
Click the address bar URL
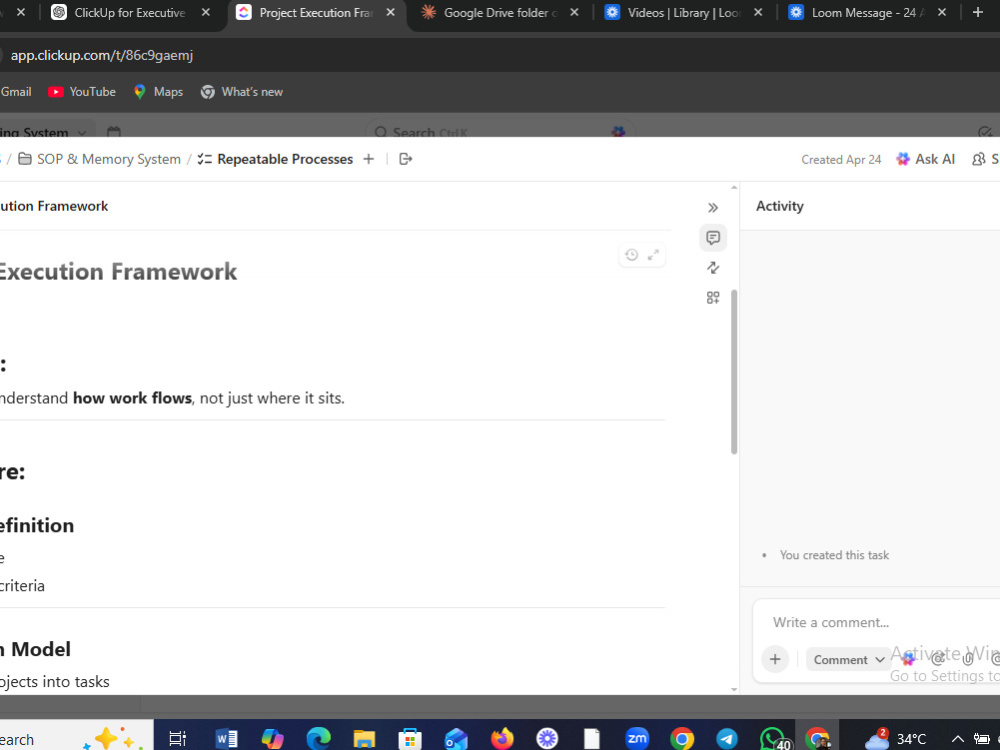coord(102,55)
